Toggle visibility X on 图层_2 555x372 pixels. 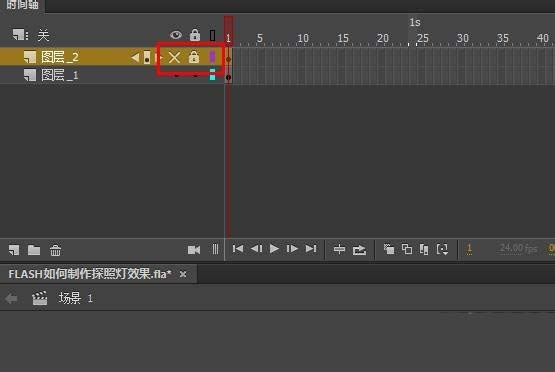(174, 57)
